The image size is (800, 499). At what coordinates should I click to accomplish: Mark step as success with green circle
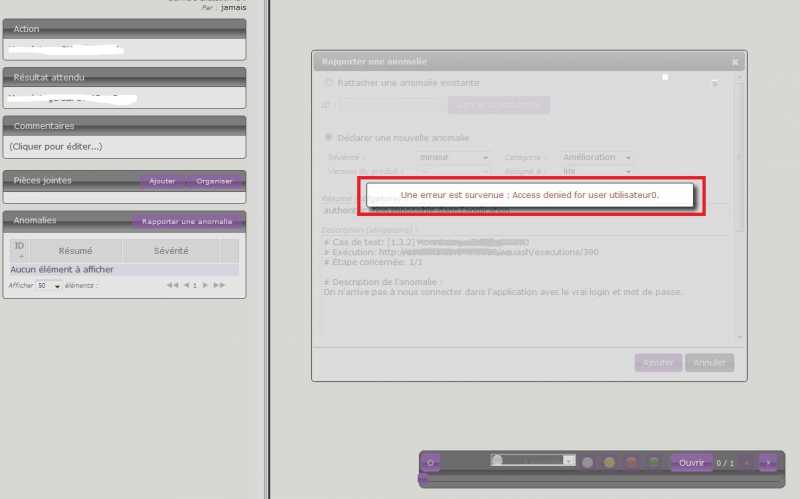(x=653, y=462)
